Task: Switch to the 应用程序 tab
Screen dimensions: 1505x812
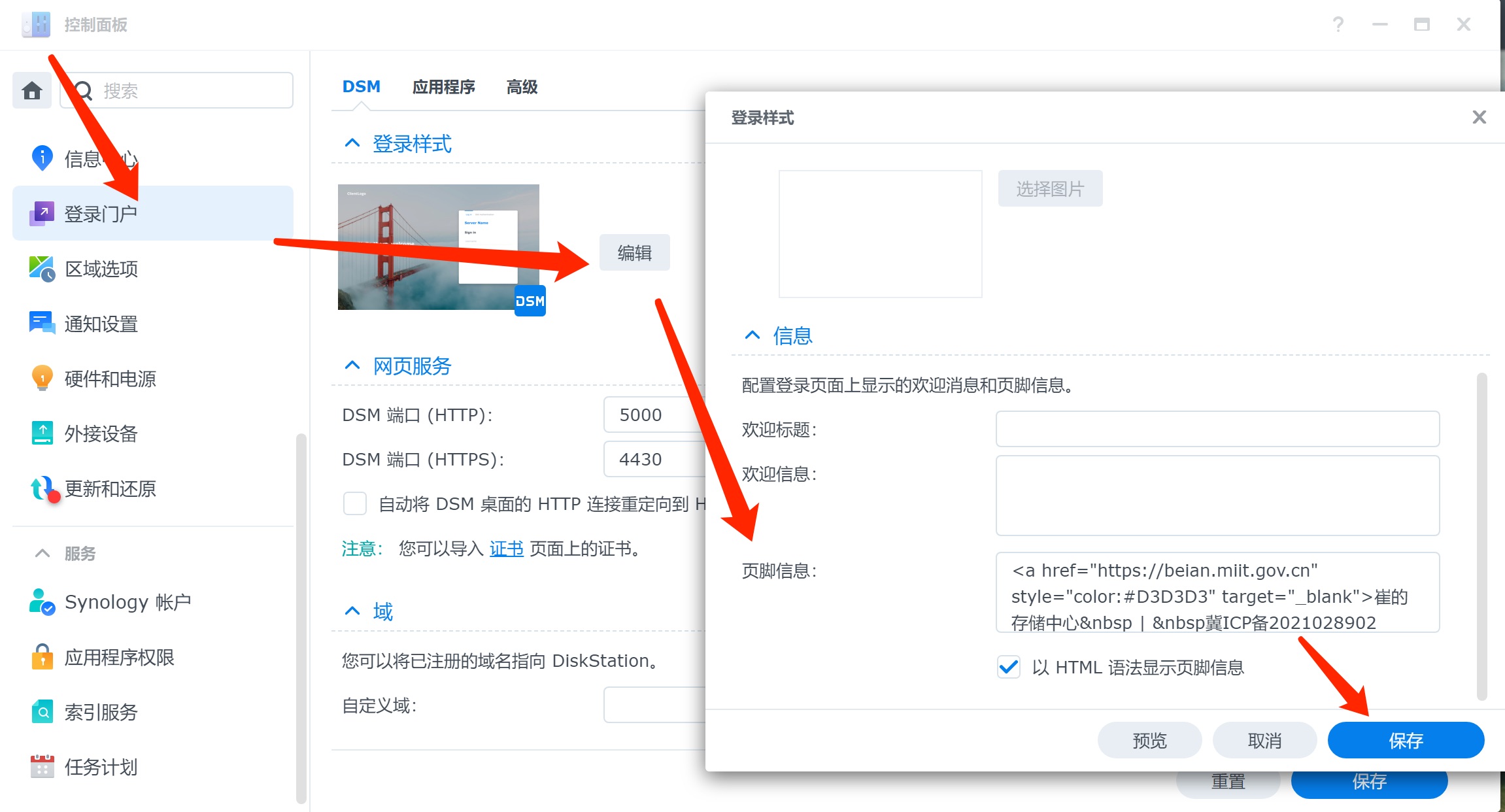Action: pyautogui.click(x=443, y=87)
